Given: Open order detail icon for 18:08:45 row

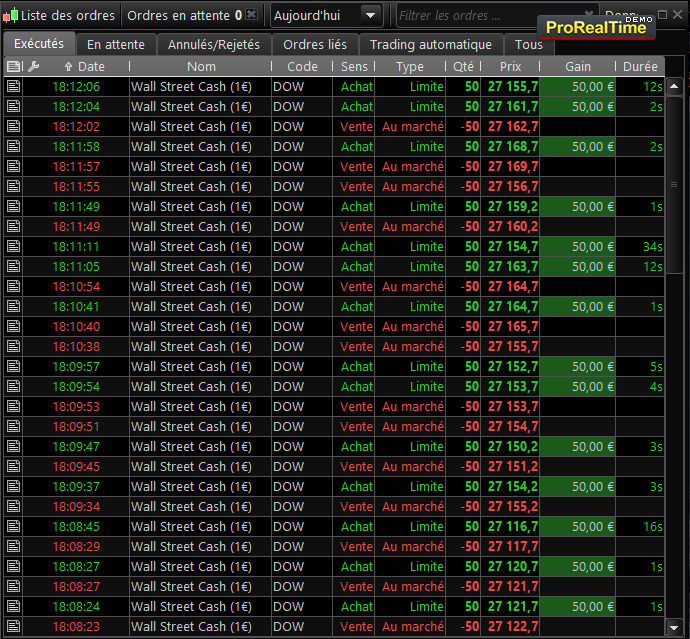Looking at the screenshot, I should (14, 526).
